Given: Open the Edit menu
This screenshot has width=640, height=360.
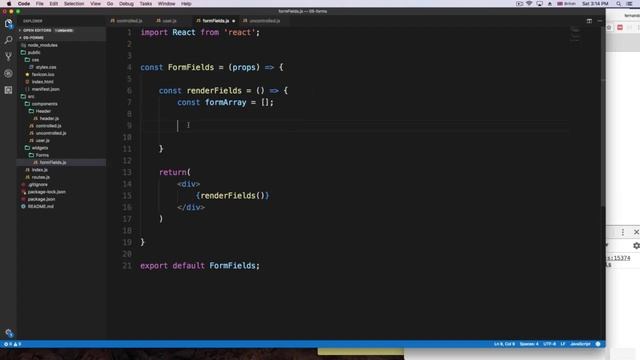Looking at the screenshot, I should pyautogui.click(x=53, y=4).
